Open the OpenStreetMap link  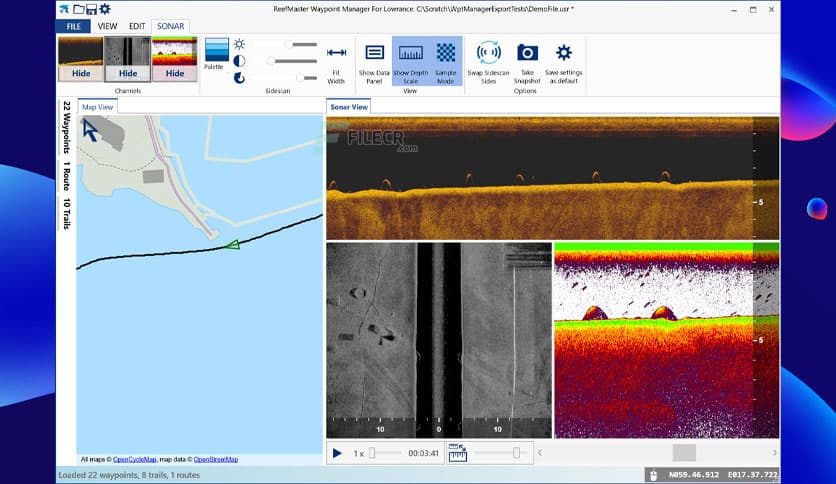(x=215, y=459)
